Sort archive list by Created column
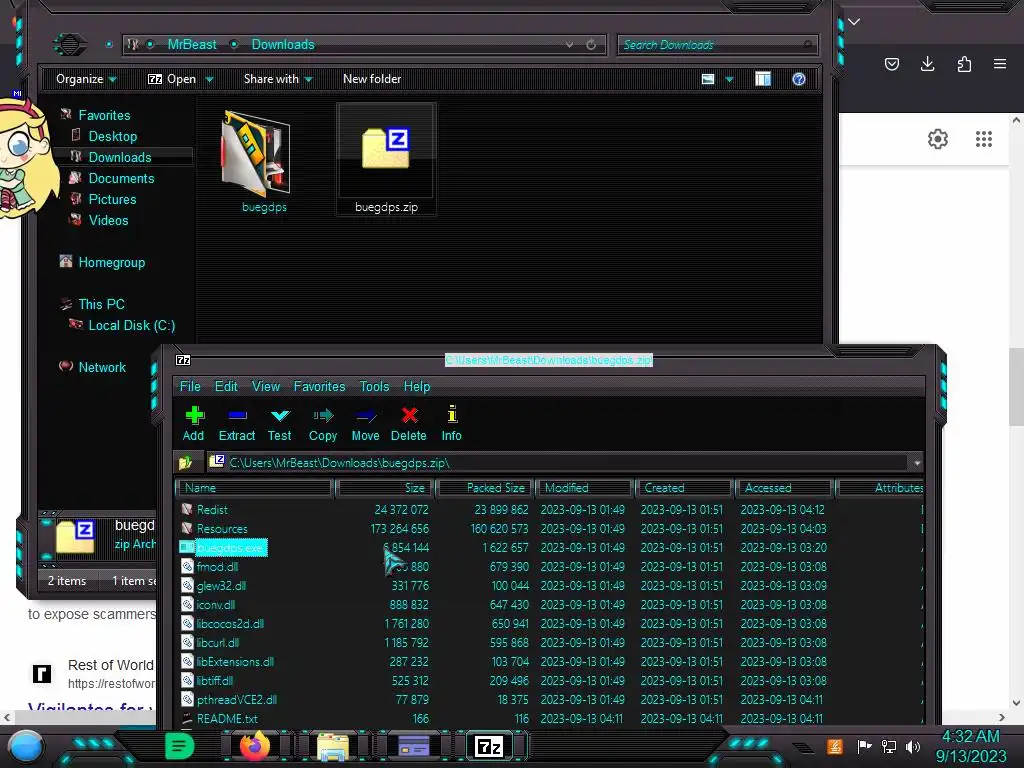The height and width of the screenshot is (768, 1024). point(683,488)
